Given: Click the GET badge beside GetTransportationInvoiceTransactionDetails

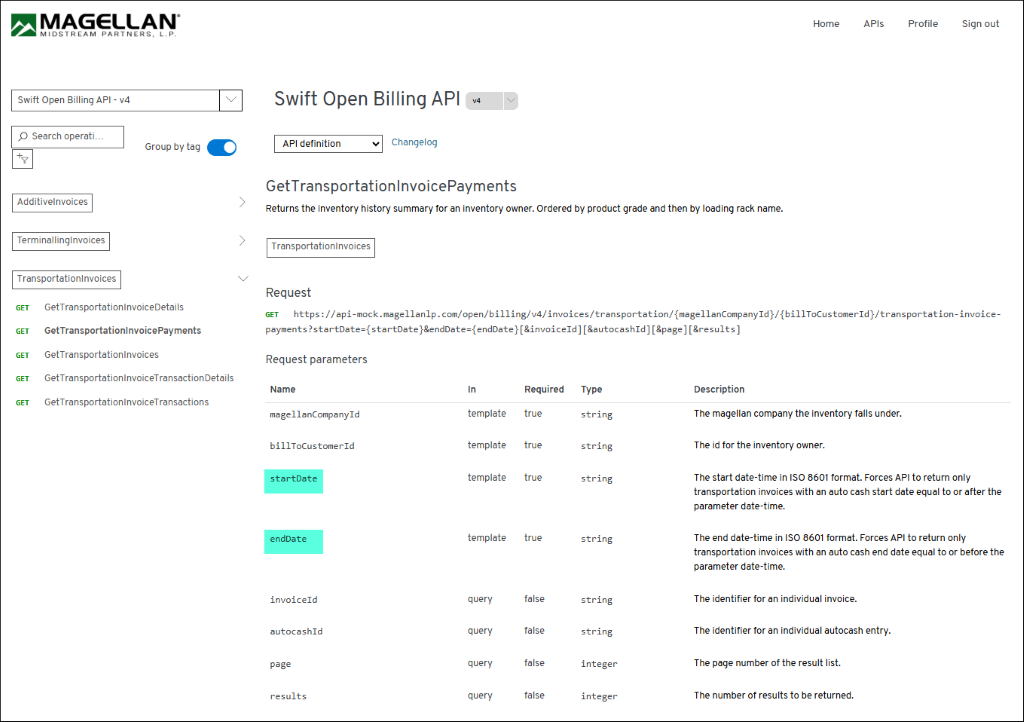Looking at the screenshot, I should pos(23,378).
